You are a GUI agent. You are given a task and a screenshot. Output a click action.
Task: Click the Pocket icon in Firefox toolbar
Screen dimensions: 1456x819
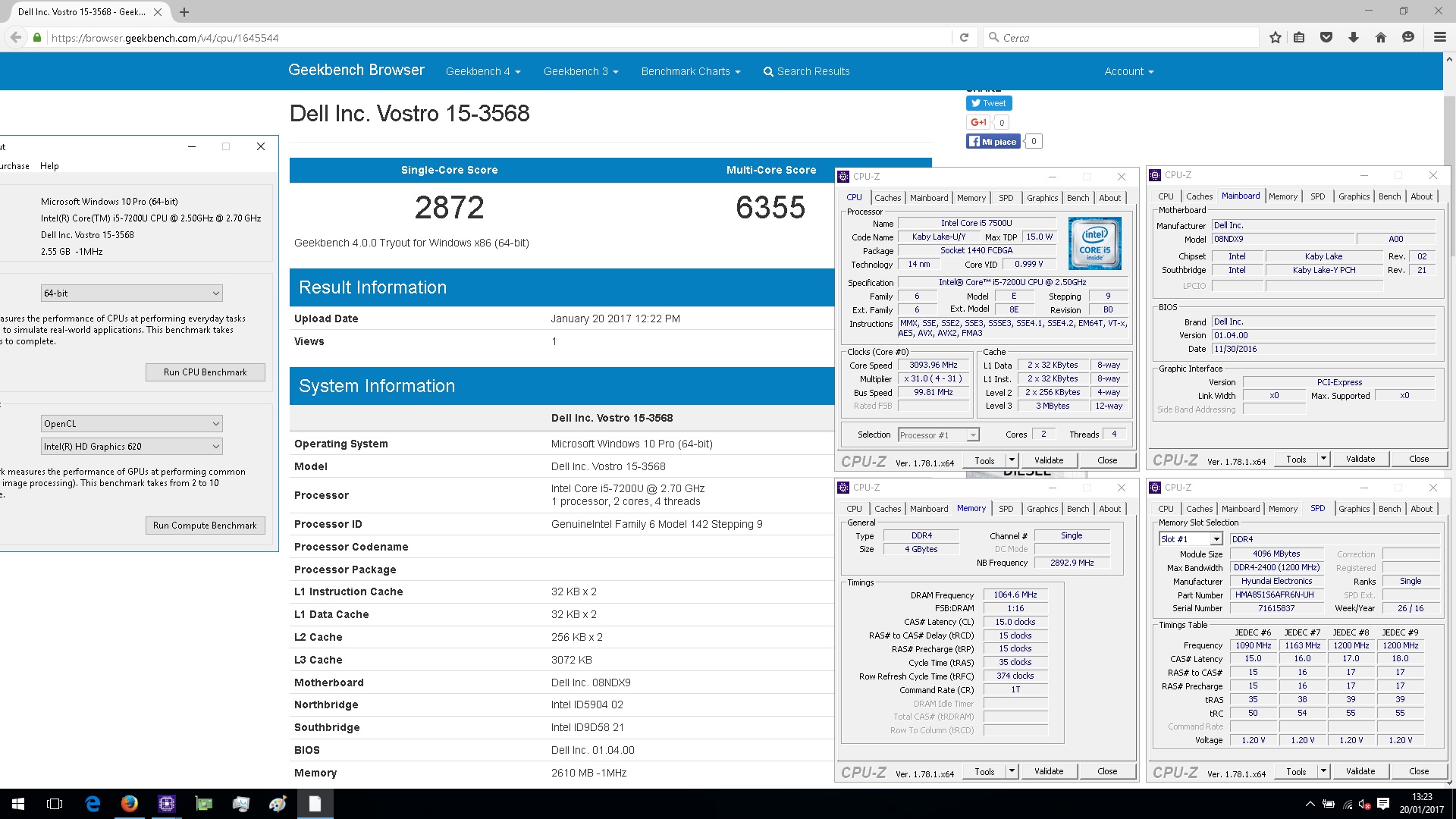1326,37
